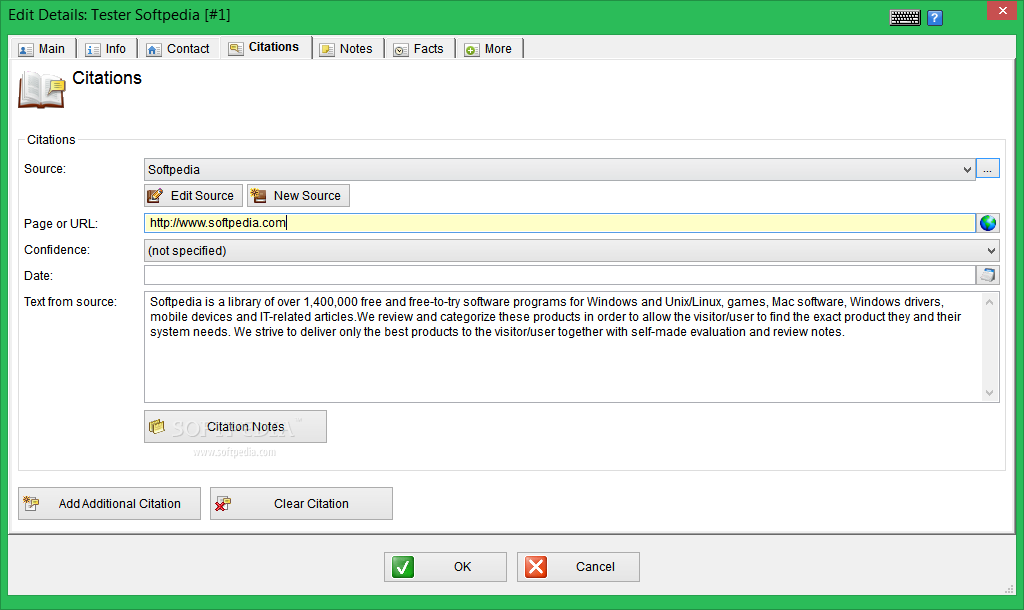The width and height of the screenshot is (1024, 610).
Task: Open the Facts tab
Action: point(419,49)
